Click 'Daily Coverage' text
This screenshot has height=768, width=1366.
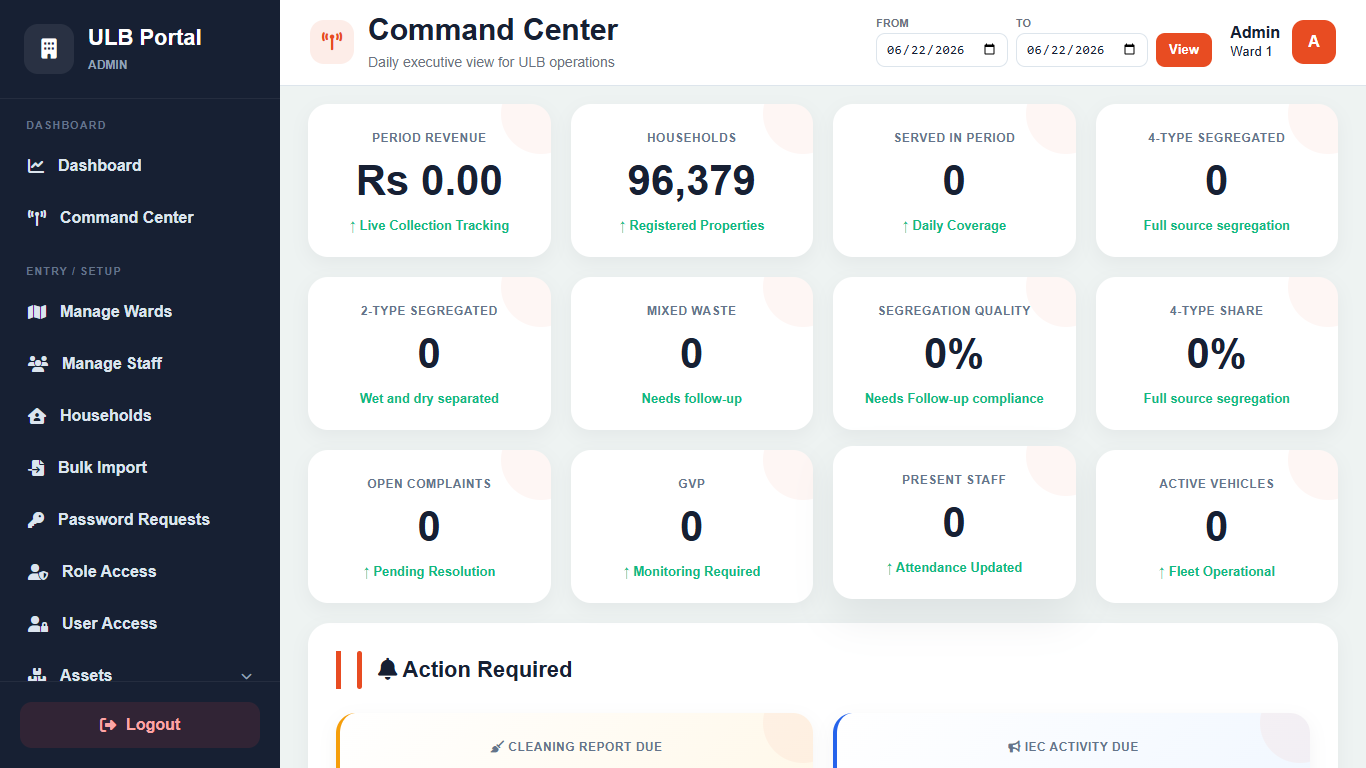pos(959,226)
